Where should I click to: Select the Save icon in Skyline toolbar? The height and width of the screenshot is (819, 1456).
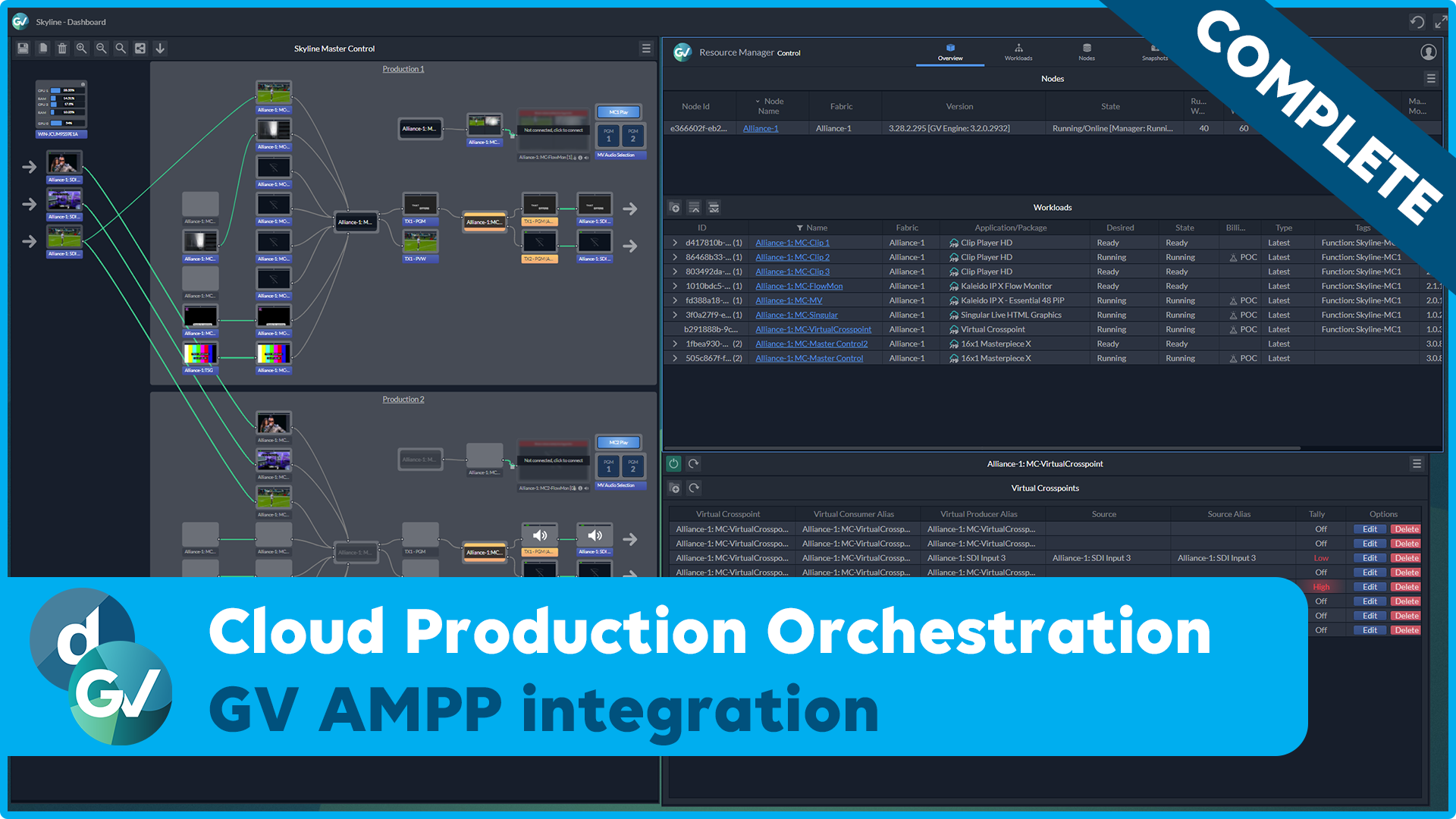(x=23, y=48)
